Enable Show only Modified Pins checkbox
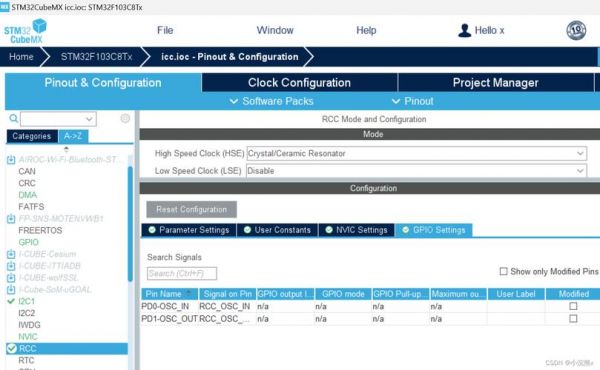 point(504,271)
